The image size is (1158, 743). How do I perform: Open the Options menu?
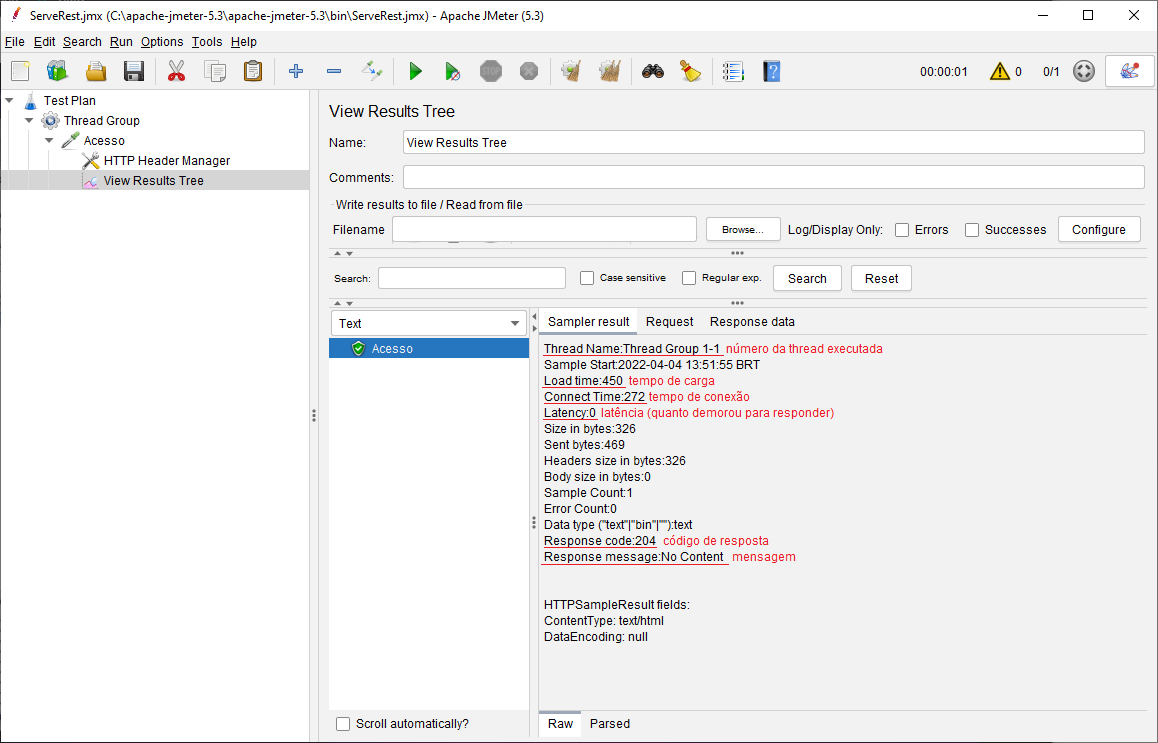tap(162, 41)
